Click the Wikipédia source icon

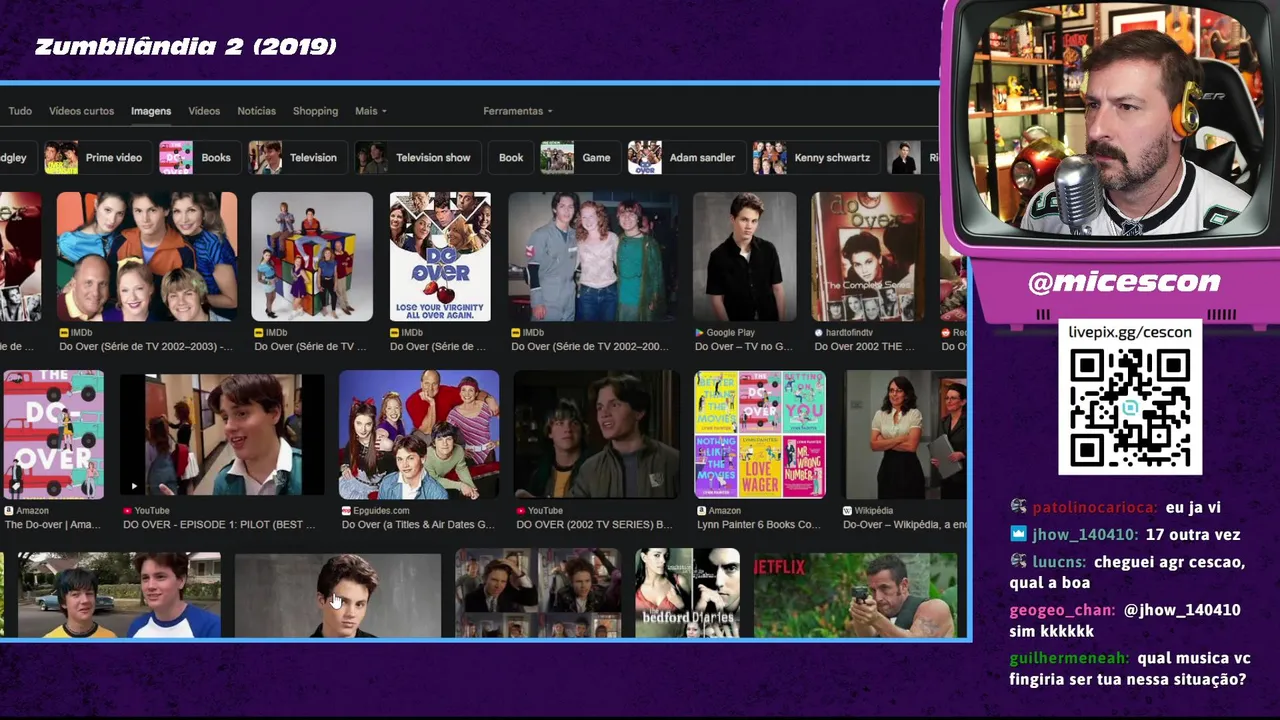(x=848, y=511)
